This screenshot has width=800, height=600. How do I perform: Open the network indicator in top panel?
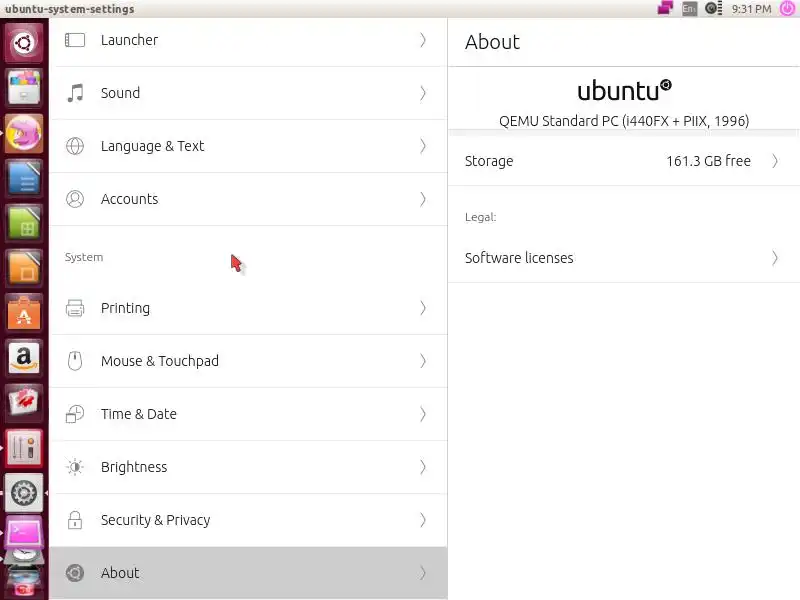tap(665, 8)
